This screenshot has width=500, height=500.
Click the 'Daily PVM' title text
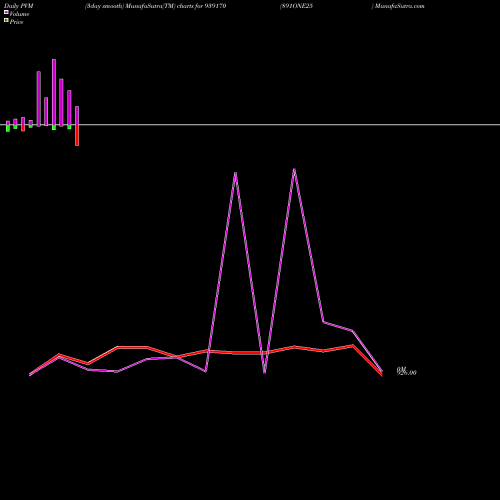point(19,6)
